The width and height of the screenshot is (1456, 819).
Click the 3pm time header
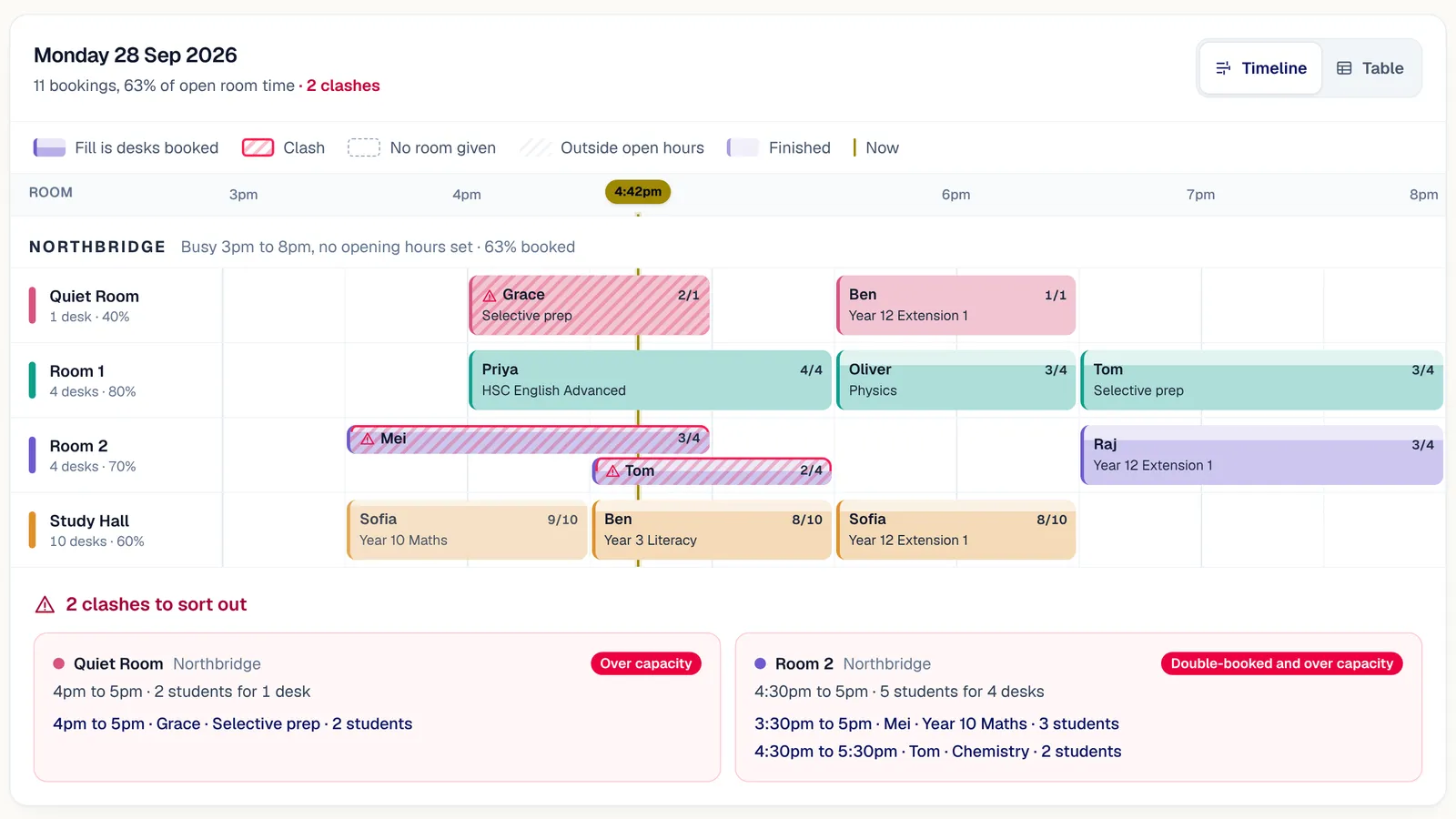pos(243,195)
